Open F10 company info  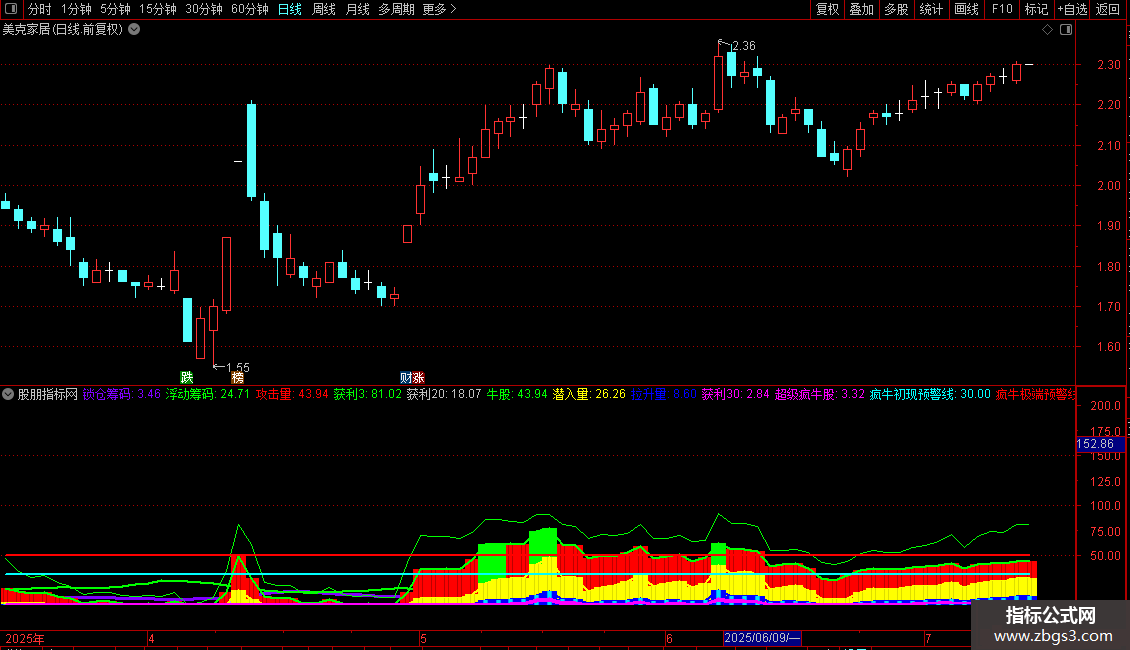(x=1002, y=9)
